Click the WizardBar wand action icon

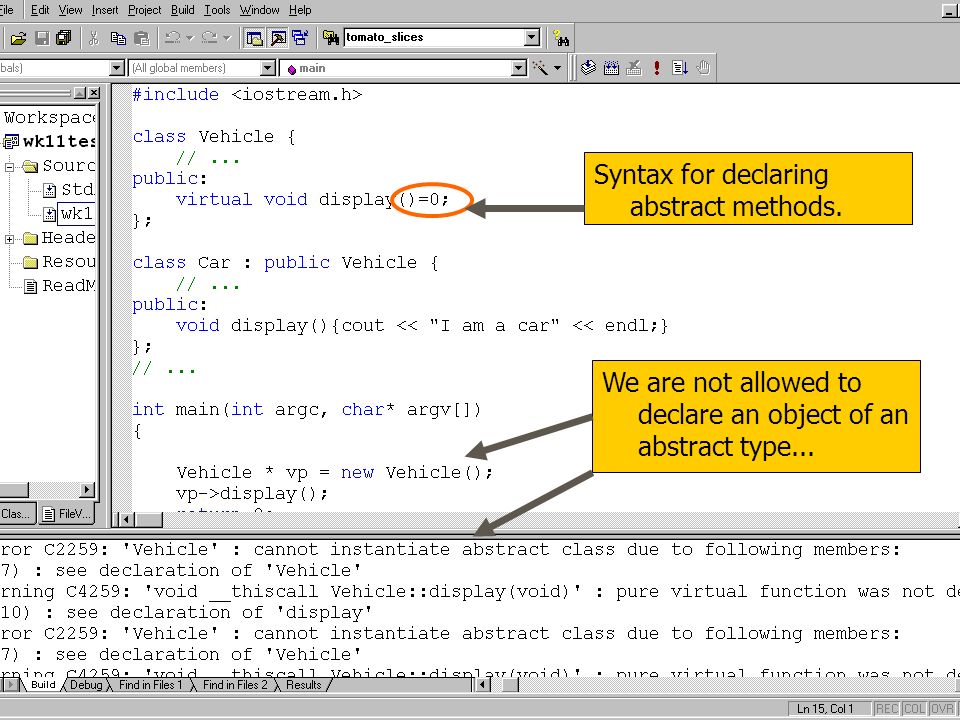click(x=540, y=67)
